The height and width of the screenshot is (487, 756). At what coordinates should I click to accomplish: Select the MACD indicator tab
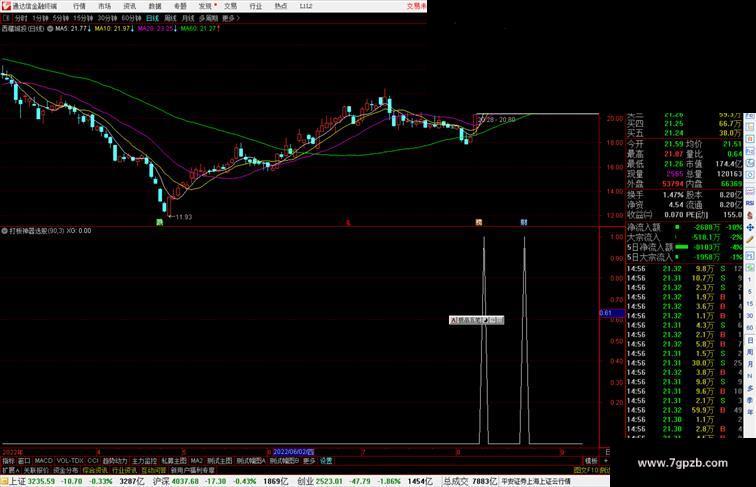tap(43, 461)
